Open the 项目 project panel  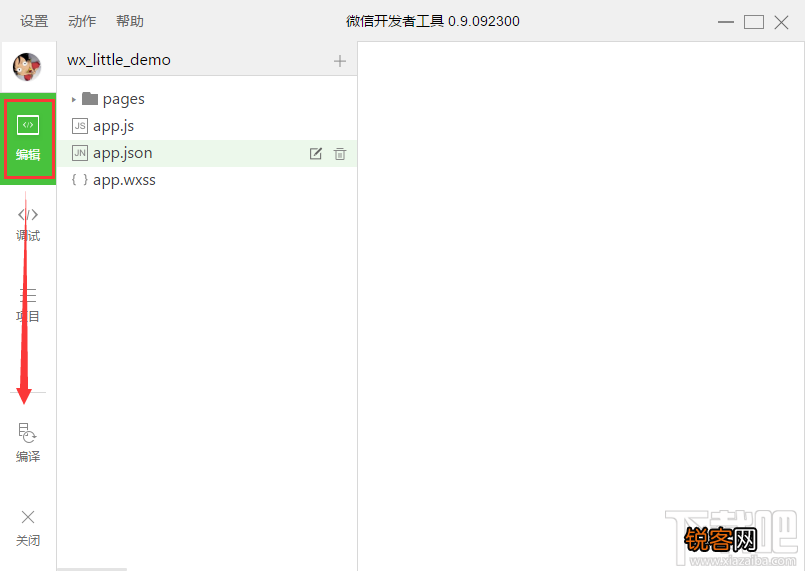28,305
